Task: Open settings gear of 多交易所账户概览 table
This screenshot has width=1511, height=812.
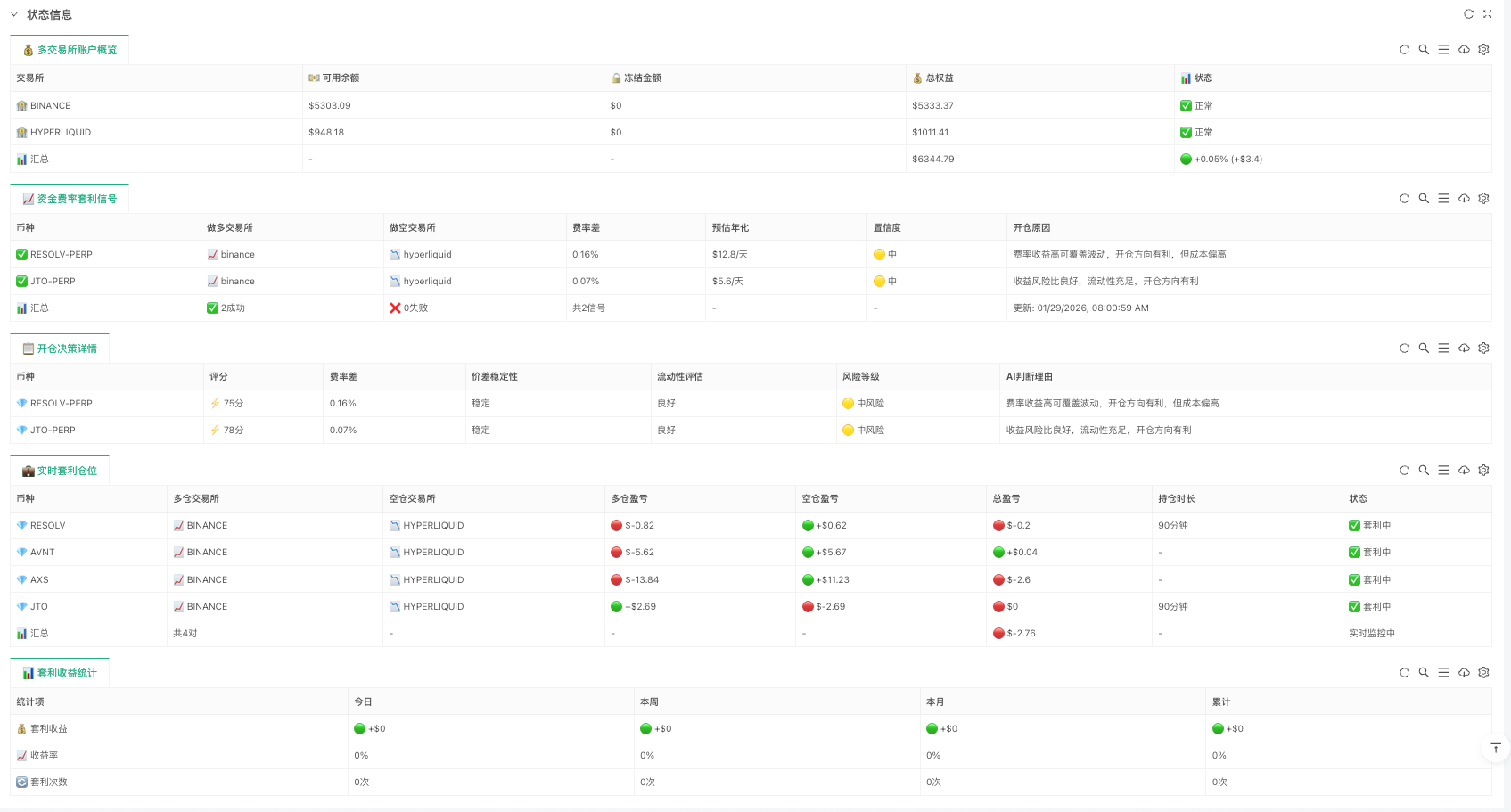Action: tap(1483, 50)
